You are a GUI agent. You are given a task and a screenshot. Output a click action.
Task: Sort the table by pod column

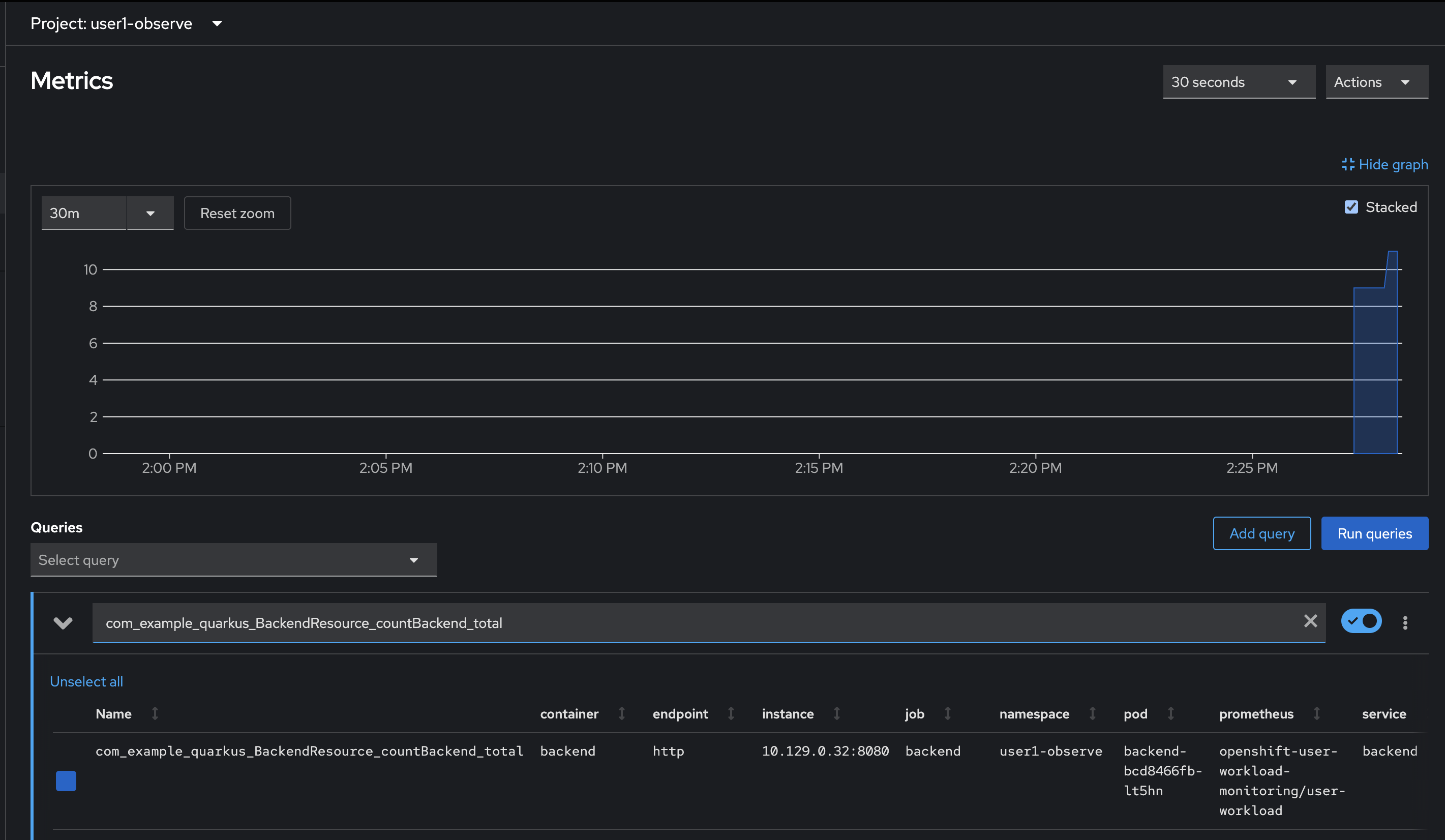click(x=1149, y=714)
